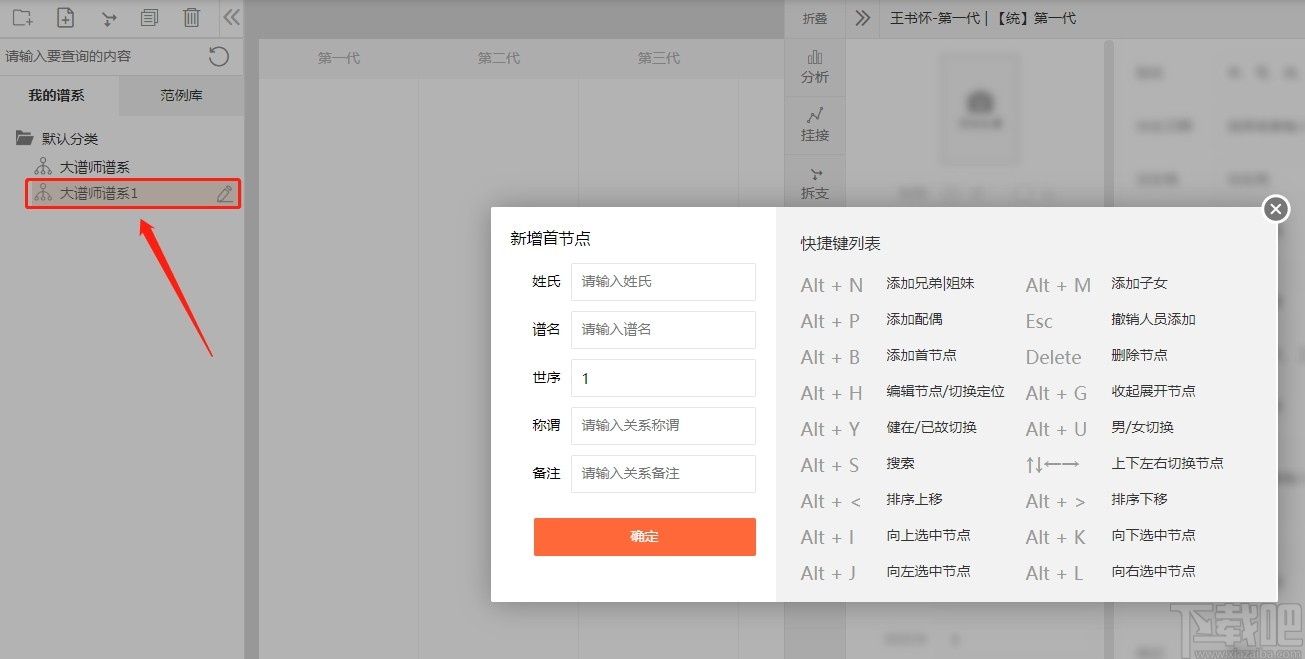Select the branch arrow tool in toolbar
Image resolution: width=1305 pixels, height=659 pixels.
(x=108, y=17)
